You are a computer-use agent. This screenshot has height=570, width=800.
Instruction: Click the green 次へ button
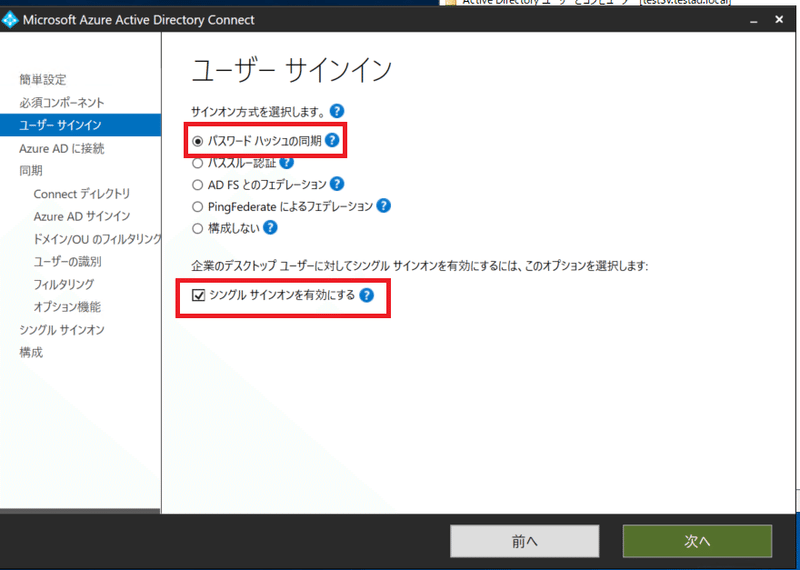click(697, 541)
